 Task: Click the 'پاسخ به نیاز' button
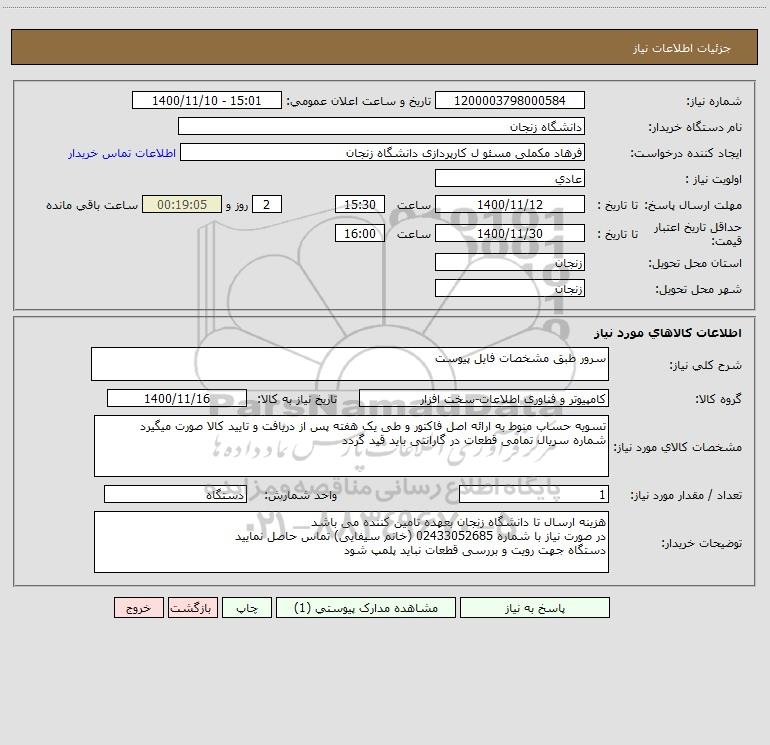point(535,607)
